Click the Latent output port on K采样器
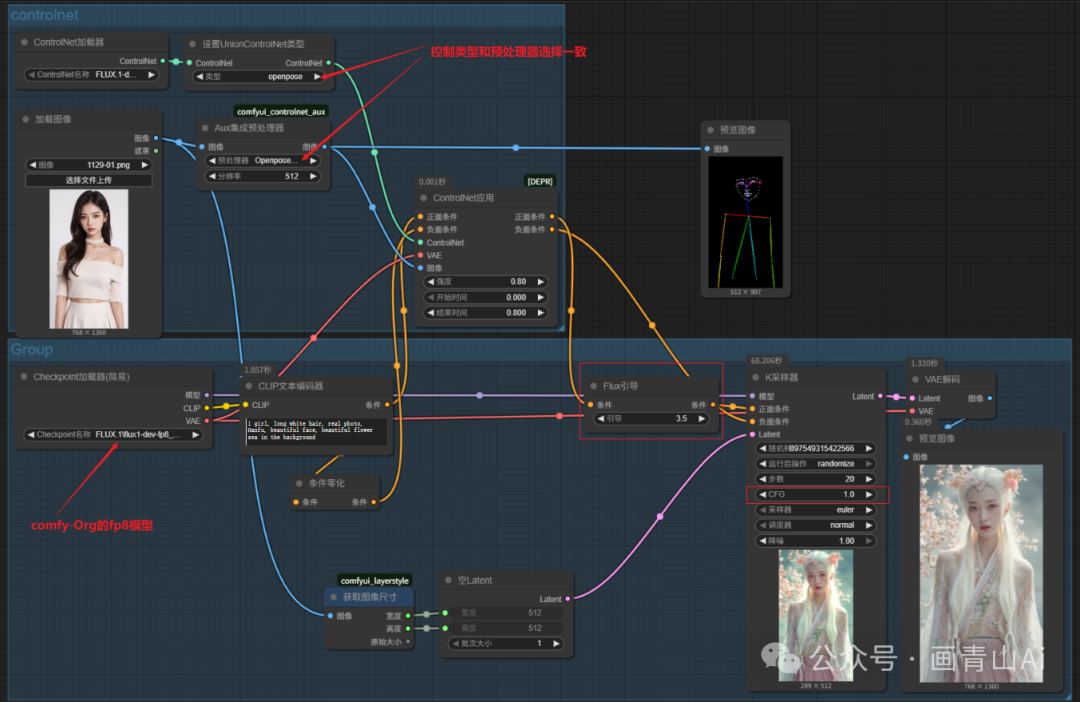Screen dimensions: 1080x702 coord(880,396)
